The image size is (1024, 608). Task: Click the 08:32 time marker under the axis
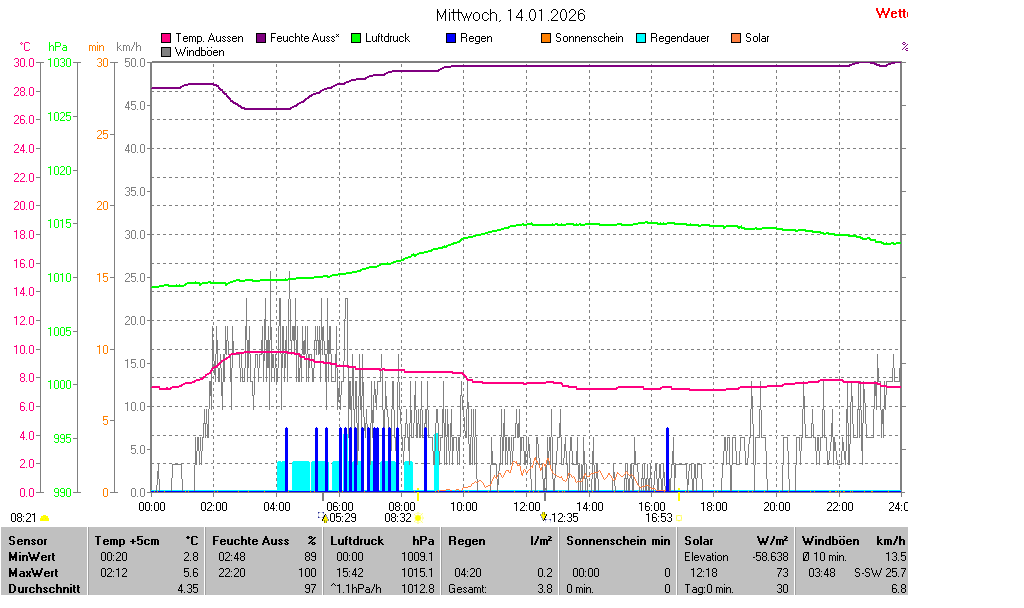click(x=398, y=518)
